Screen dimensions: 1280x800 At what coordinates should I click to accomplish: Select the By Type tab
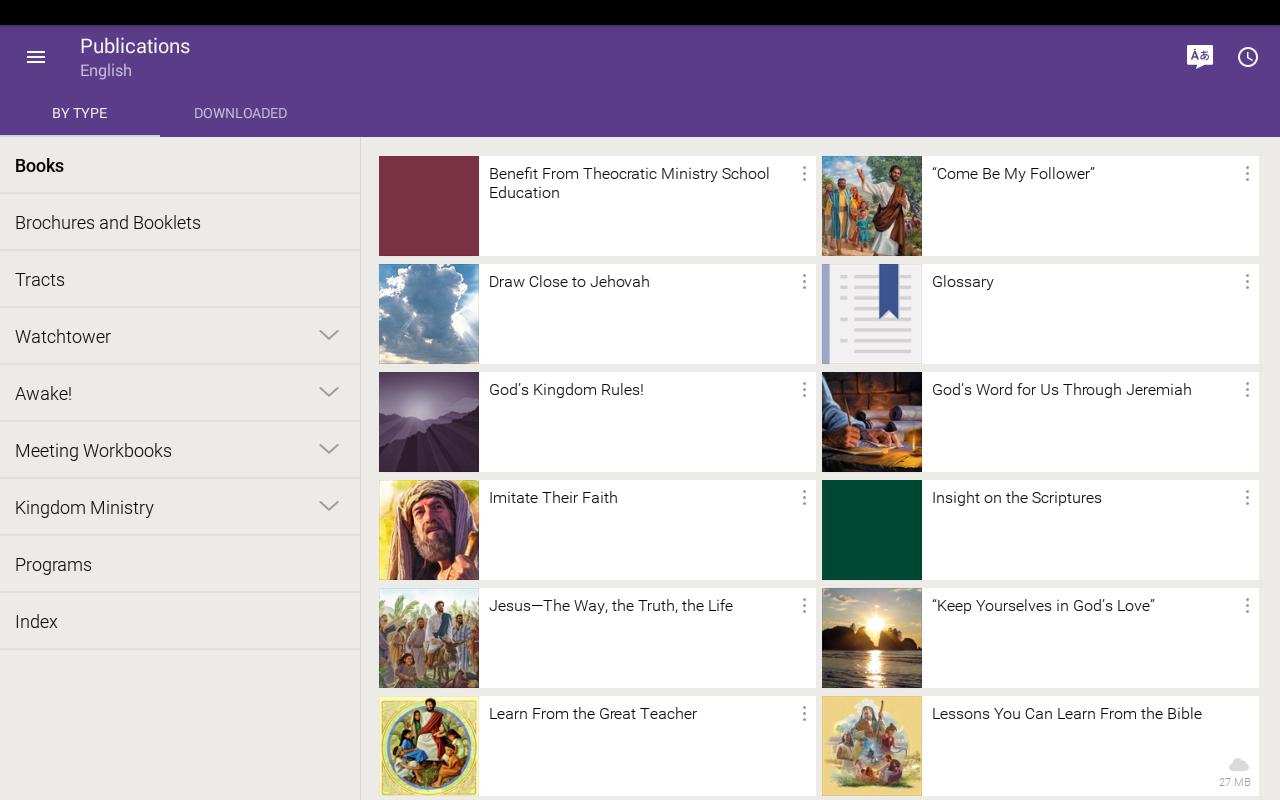[x=80, y=113]
